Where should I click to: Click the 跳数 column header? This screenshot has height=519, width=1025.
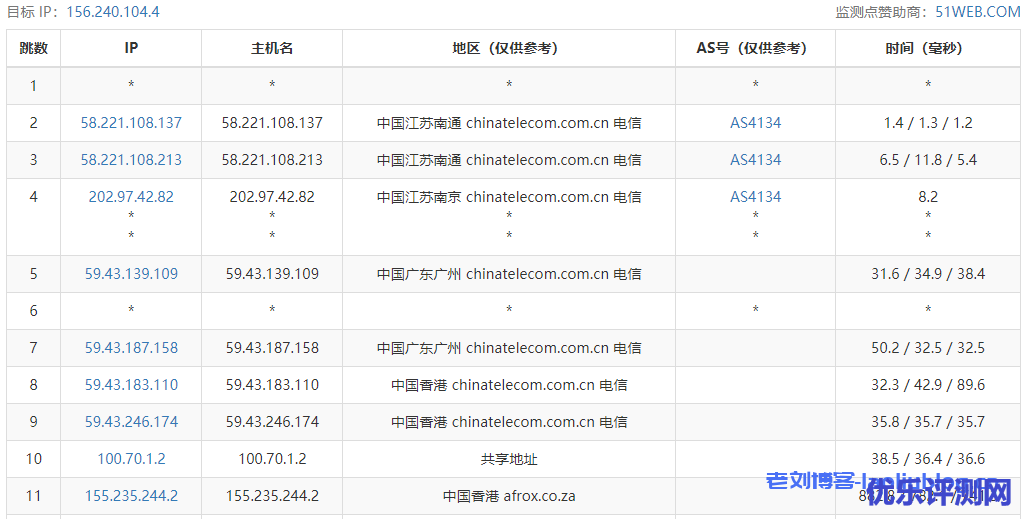click(33, 48)
